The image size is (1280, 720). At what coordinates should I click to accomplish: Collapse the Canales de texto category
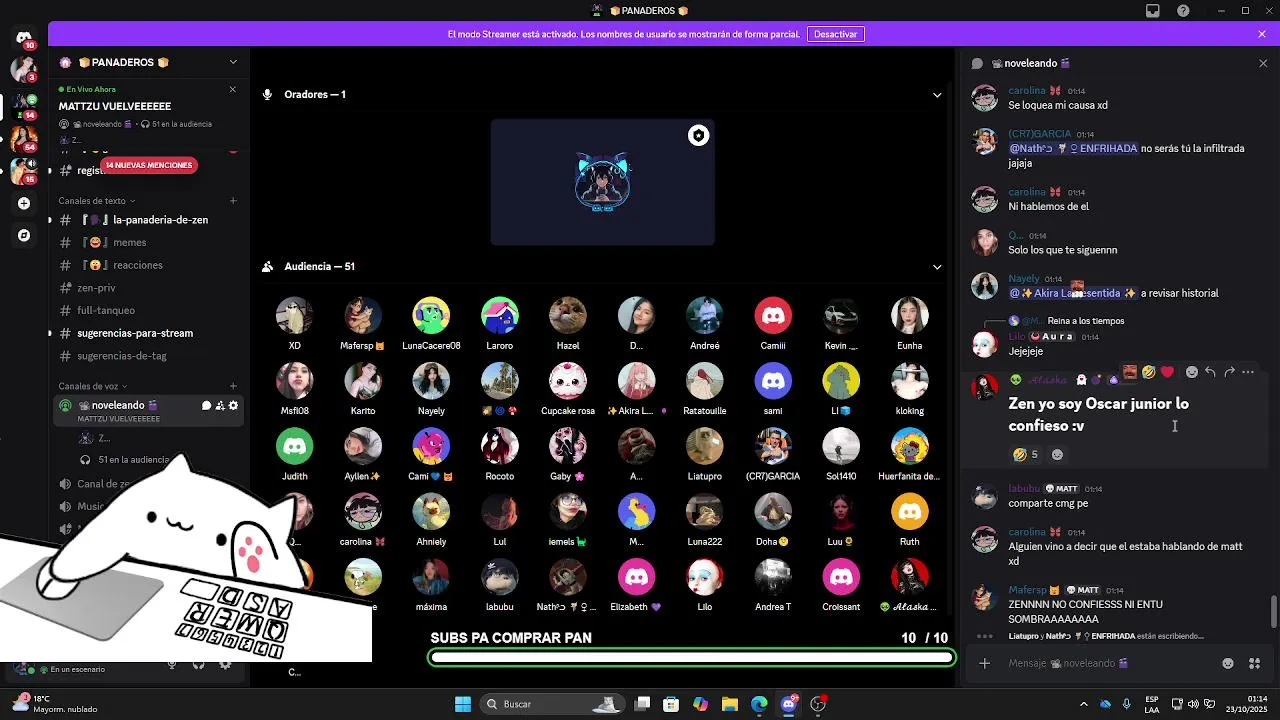point(96,201)
